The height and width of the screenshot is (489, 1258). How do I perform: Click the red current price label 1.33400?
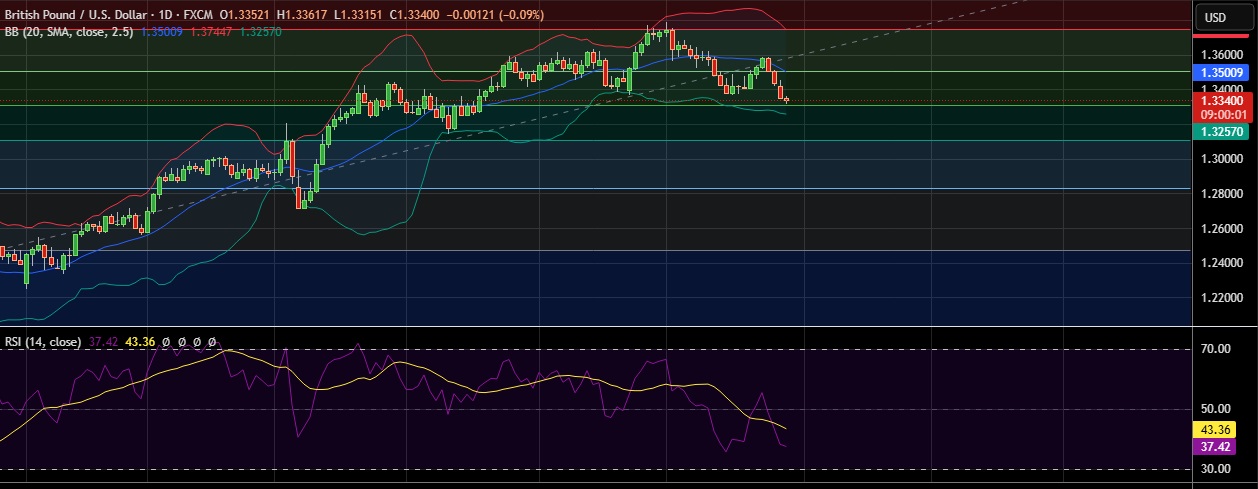pos(1222,101)
